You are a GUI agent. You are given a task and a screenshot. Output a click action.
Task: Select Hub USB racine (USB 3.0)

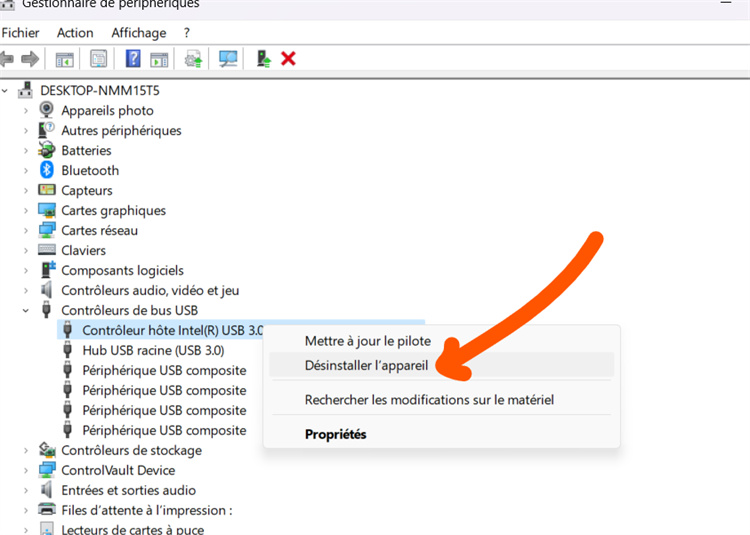tap(153, 350)
